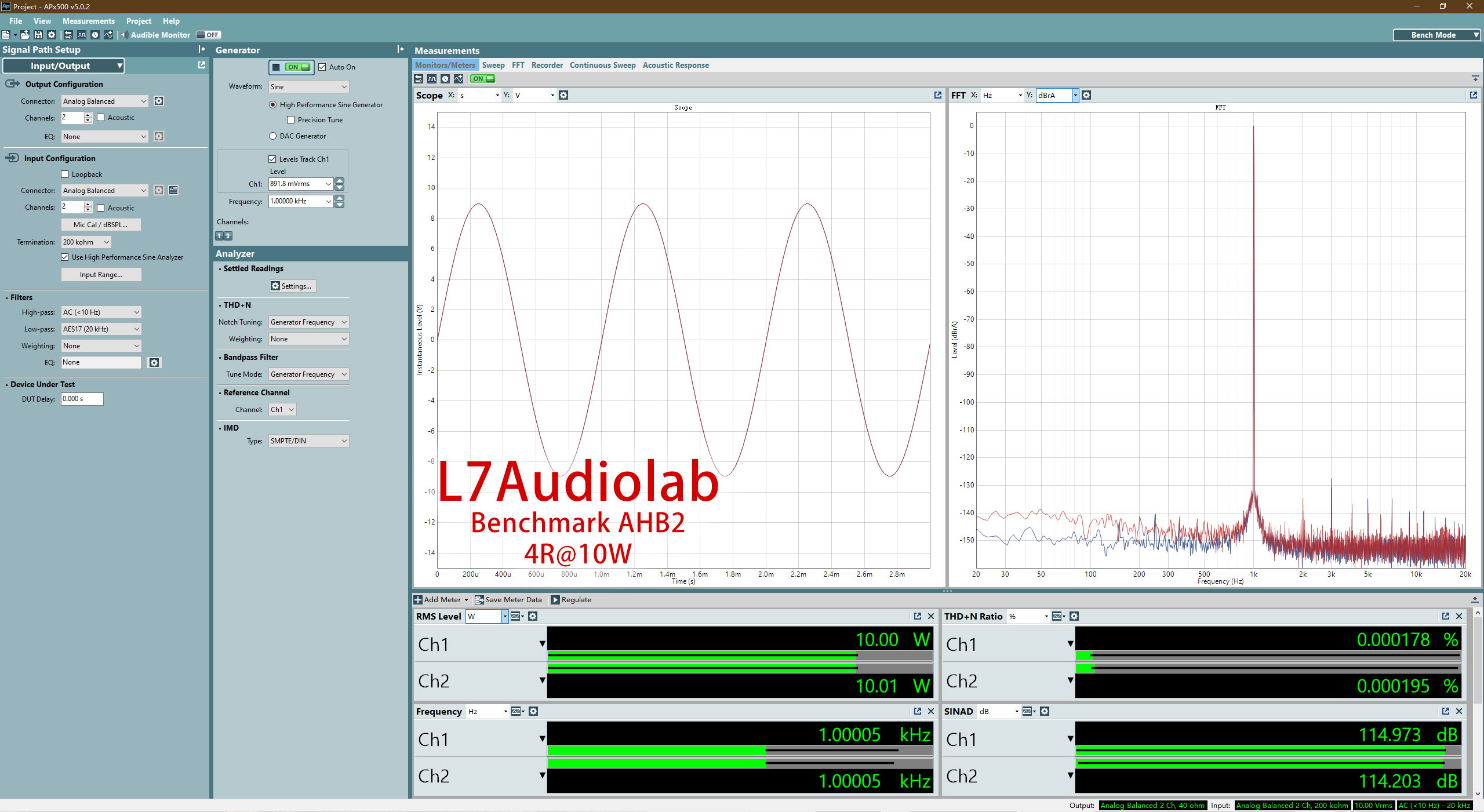
Task: Click the Open Project folder icon in top toolbar
Action: tap(25, 35)
